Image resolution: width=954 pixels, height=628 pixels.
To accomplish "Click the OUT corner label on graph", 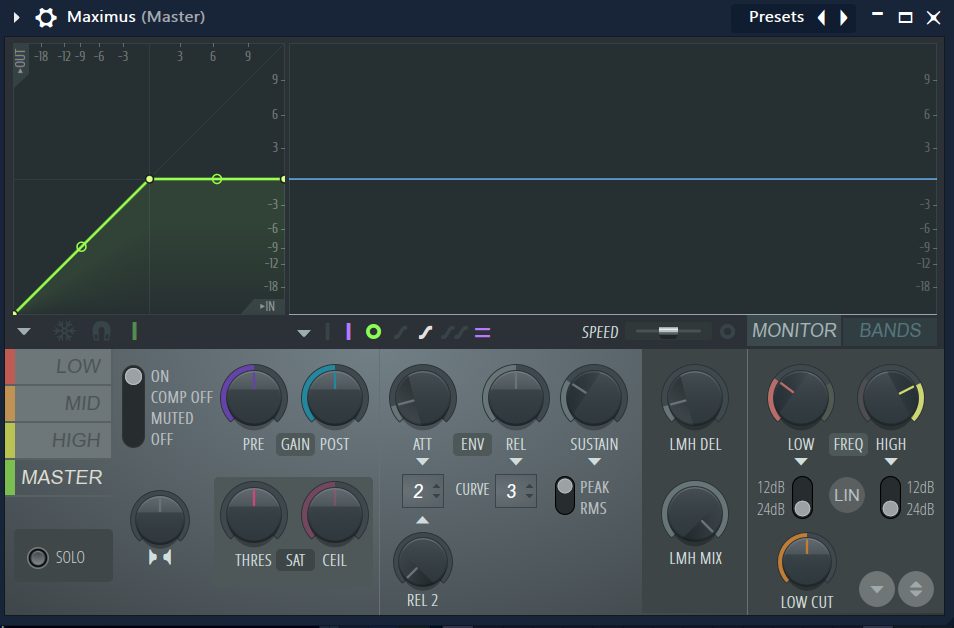I will 20,61.
